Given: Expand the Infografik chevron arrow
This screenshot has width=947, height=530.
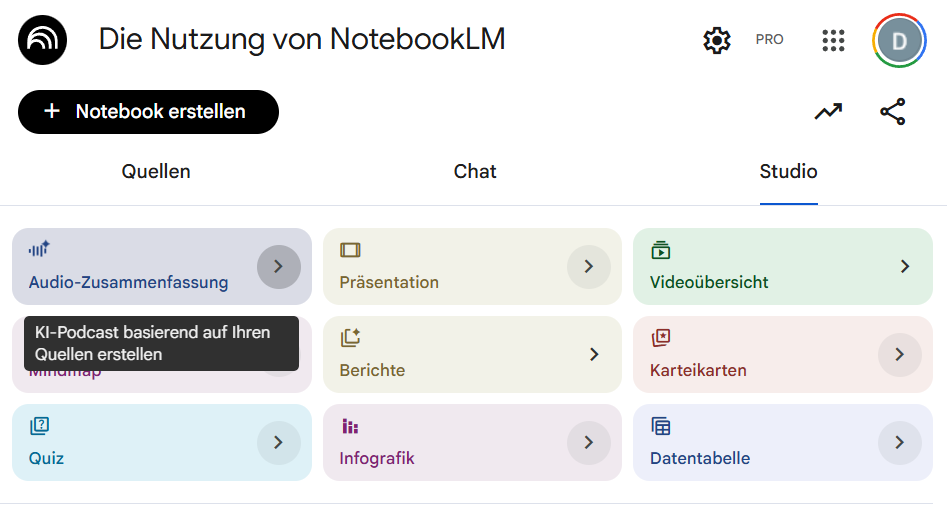Looking at the screenshot, I should click(589, 442).
